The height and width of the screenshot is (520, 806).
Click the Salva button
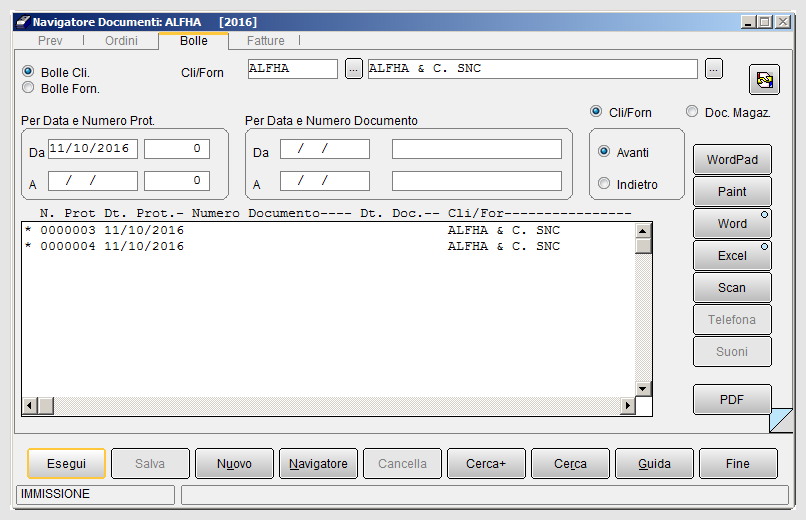(x=150, y=463)
